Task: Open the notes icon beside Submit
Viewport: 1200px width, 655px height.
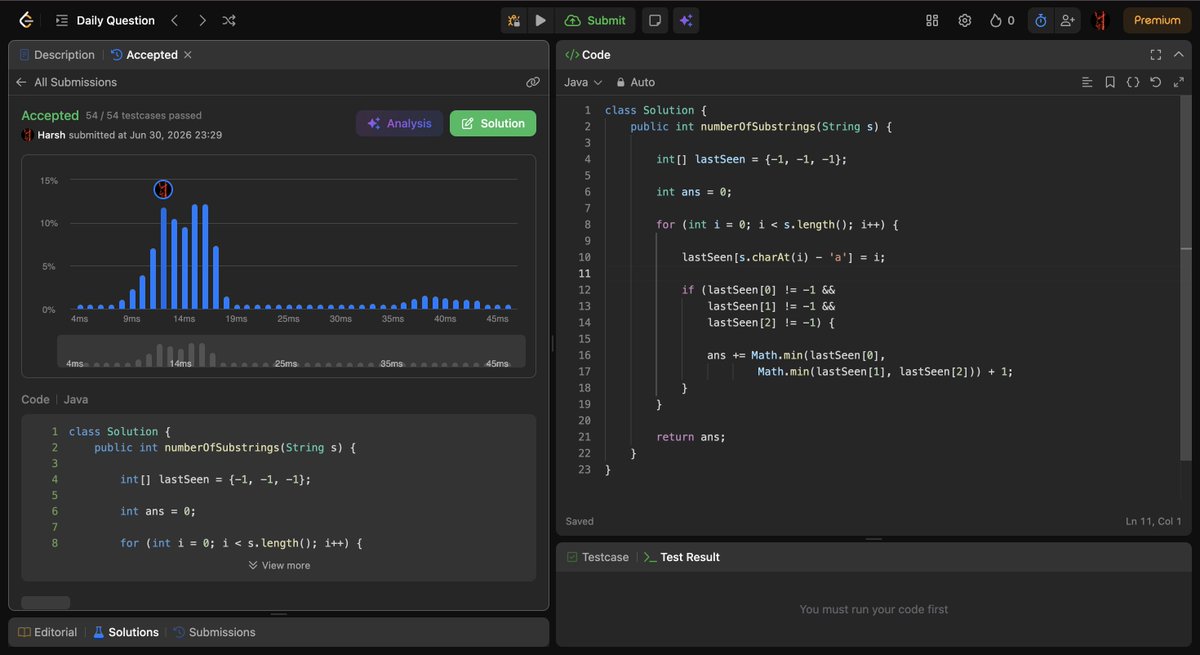Action: 654,20
